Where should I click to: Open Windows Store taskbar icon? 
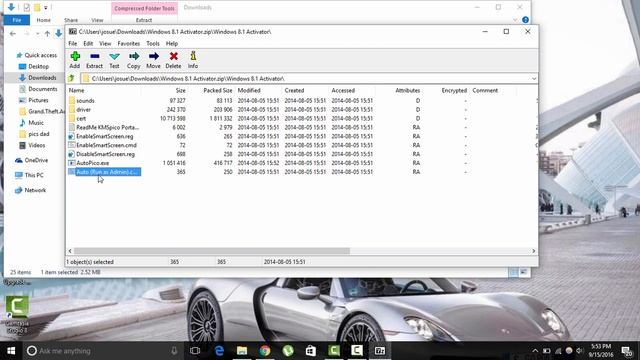[311, 351]
